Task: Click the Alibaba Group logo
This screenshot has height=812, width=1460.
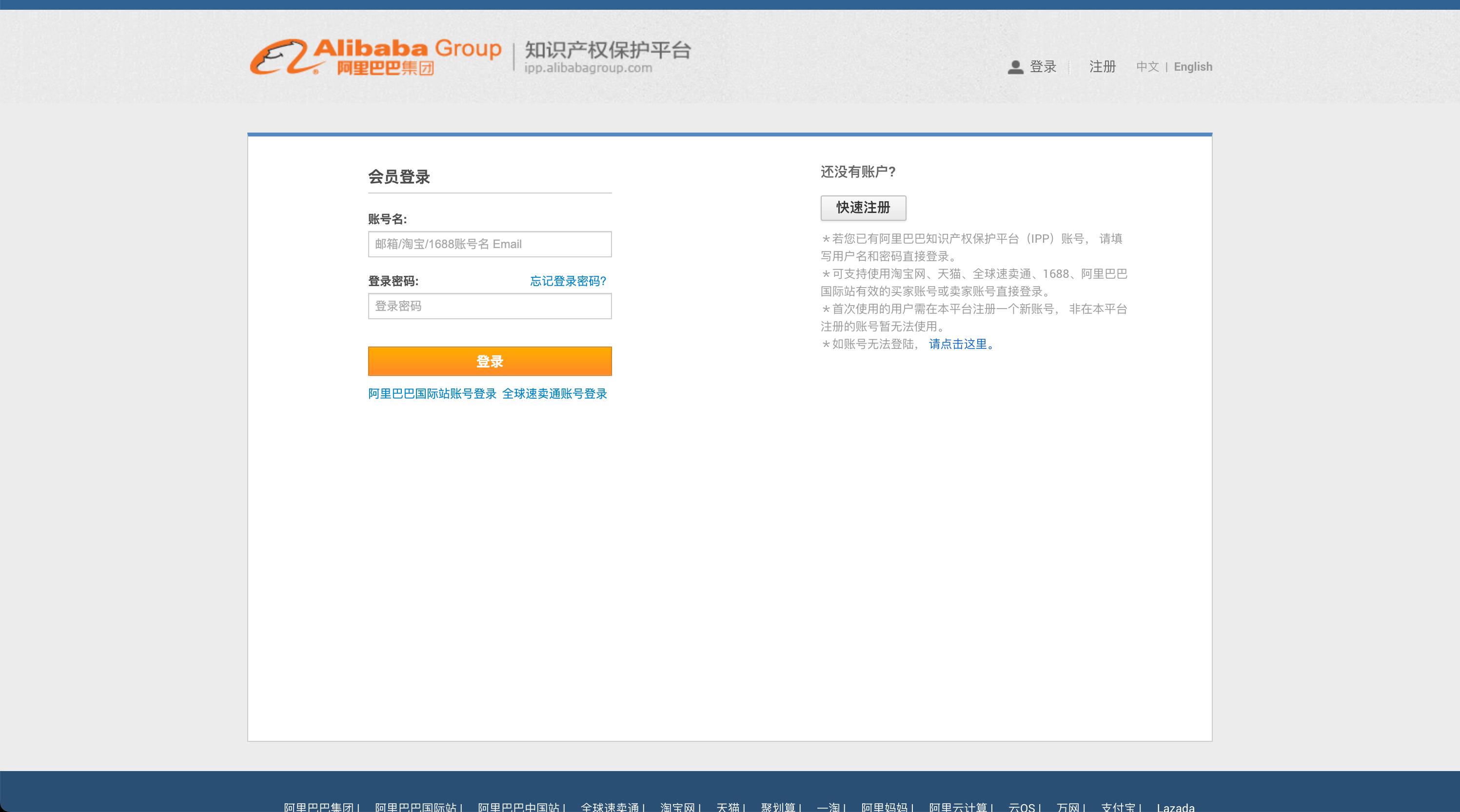Action: (376, 57)
